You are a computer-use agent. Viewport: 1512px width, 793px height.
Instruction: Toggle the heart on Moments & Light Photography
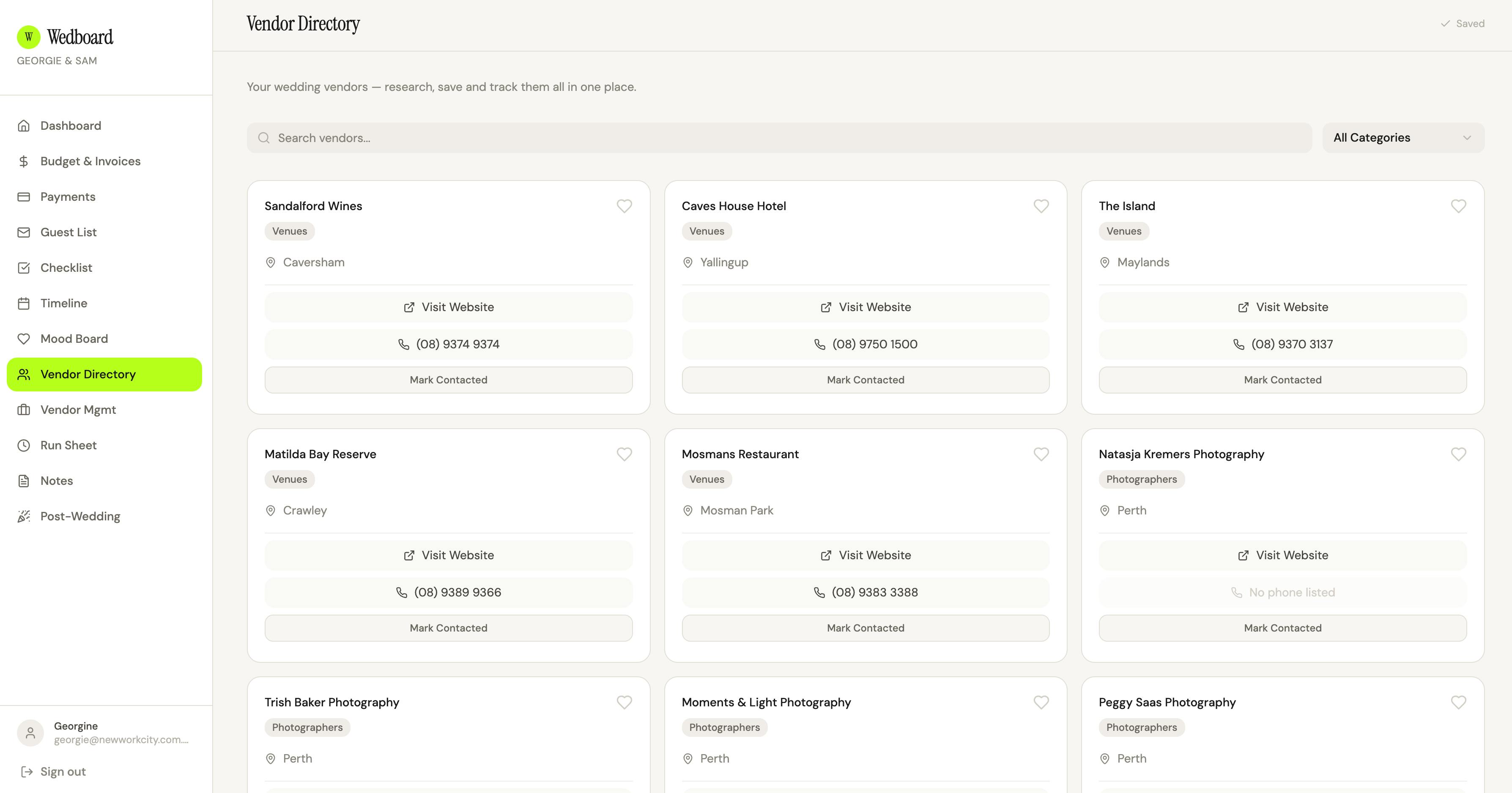[1041, 703]
